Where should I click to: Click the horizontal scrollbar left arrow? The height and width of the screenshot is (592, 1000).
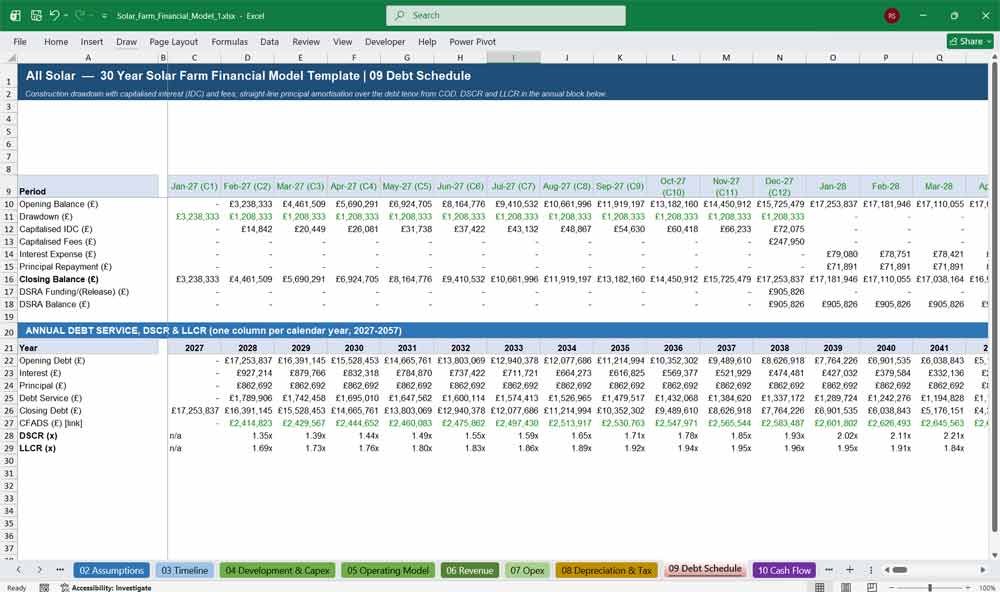click(886, 570)
